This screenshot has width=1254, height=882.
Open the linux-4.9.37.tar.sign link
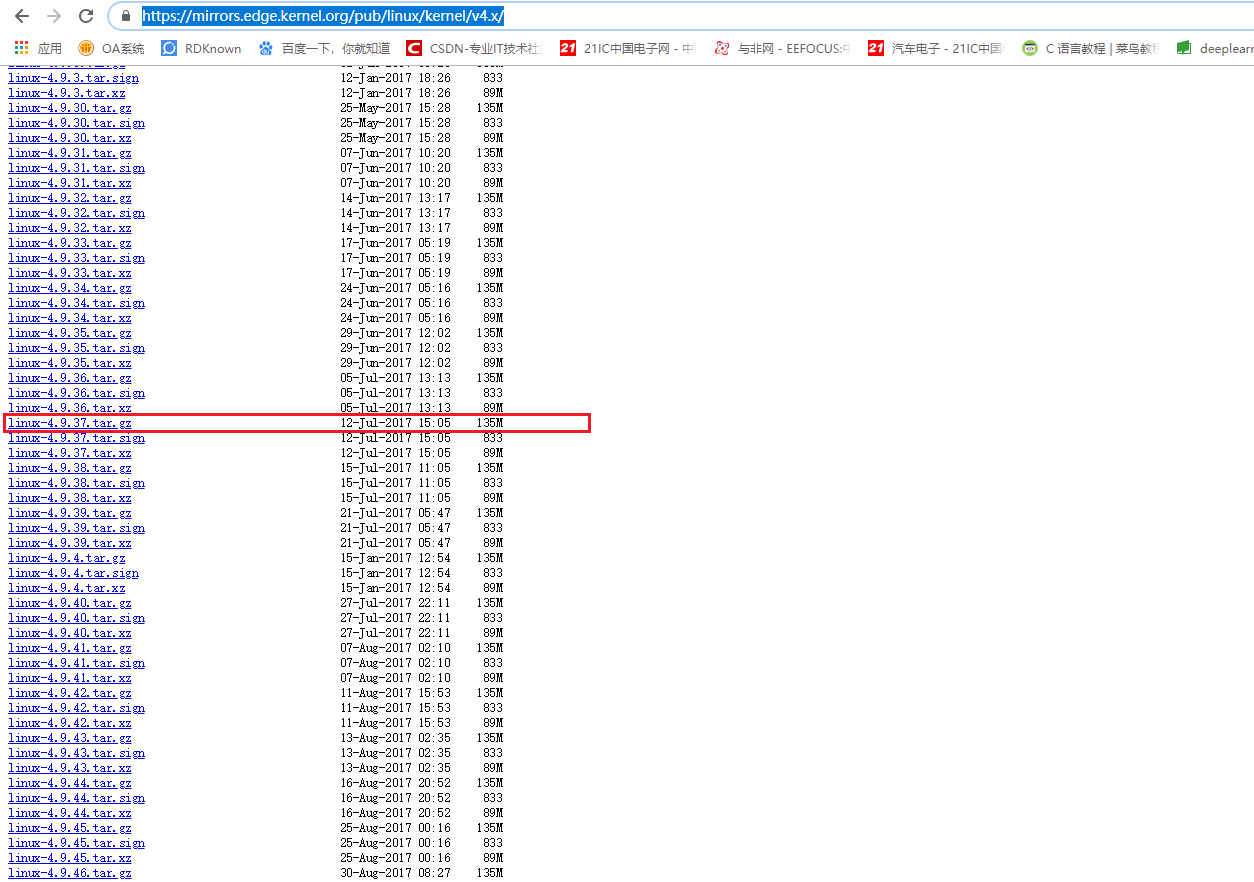76,438
